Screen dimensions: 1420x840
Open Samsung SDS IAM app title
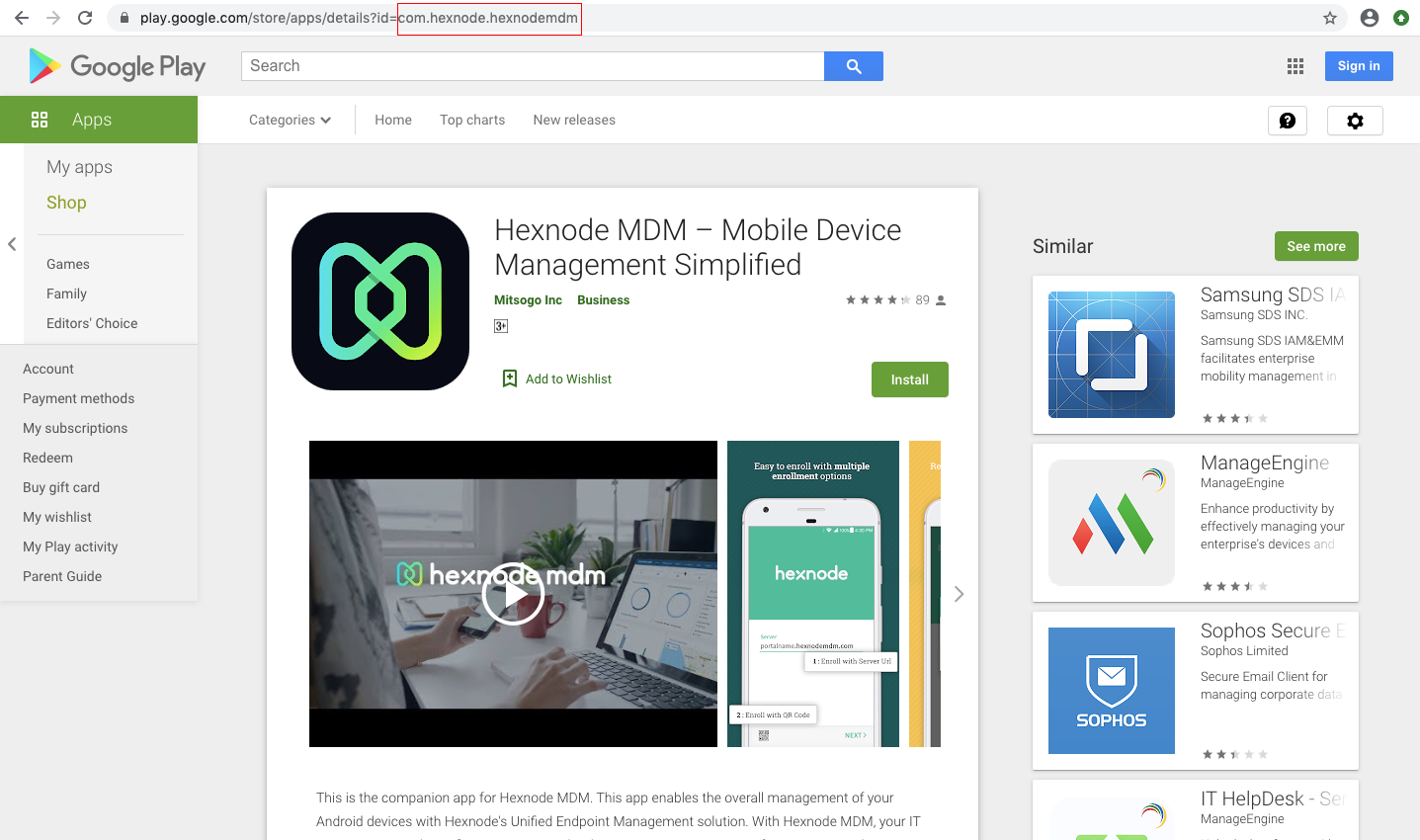pos(1273,294)
